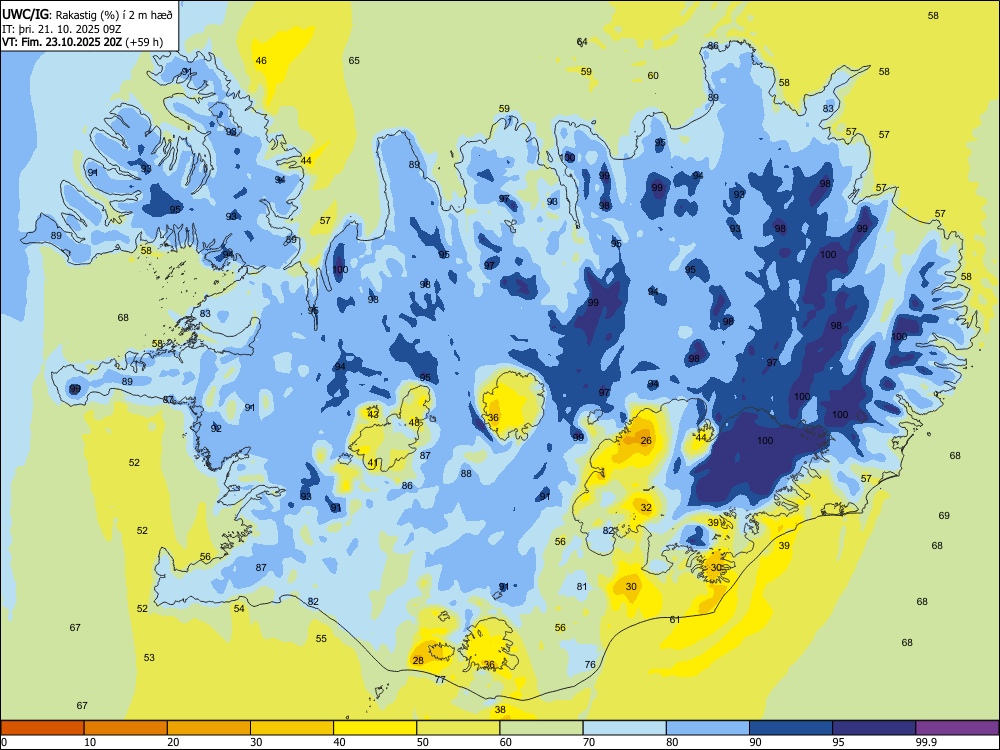Click the 'VT: Fim. 23.10.2025 20Z (+59 h)' line
This screenshot has height=750, width=1000.
pos(82,42)
